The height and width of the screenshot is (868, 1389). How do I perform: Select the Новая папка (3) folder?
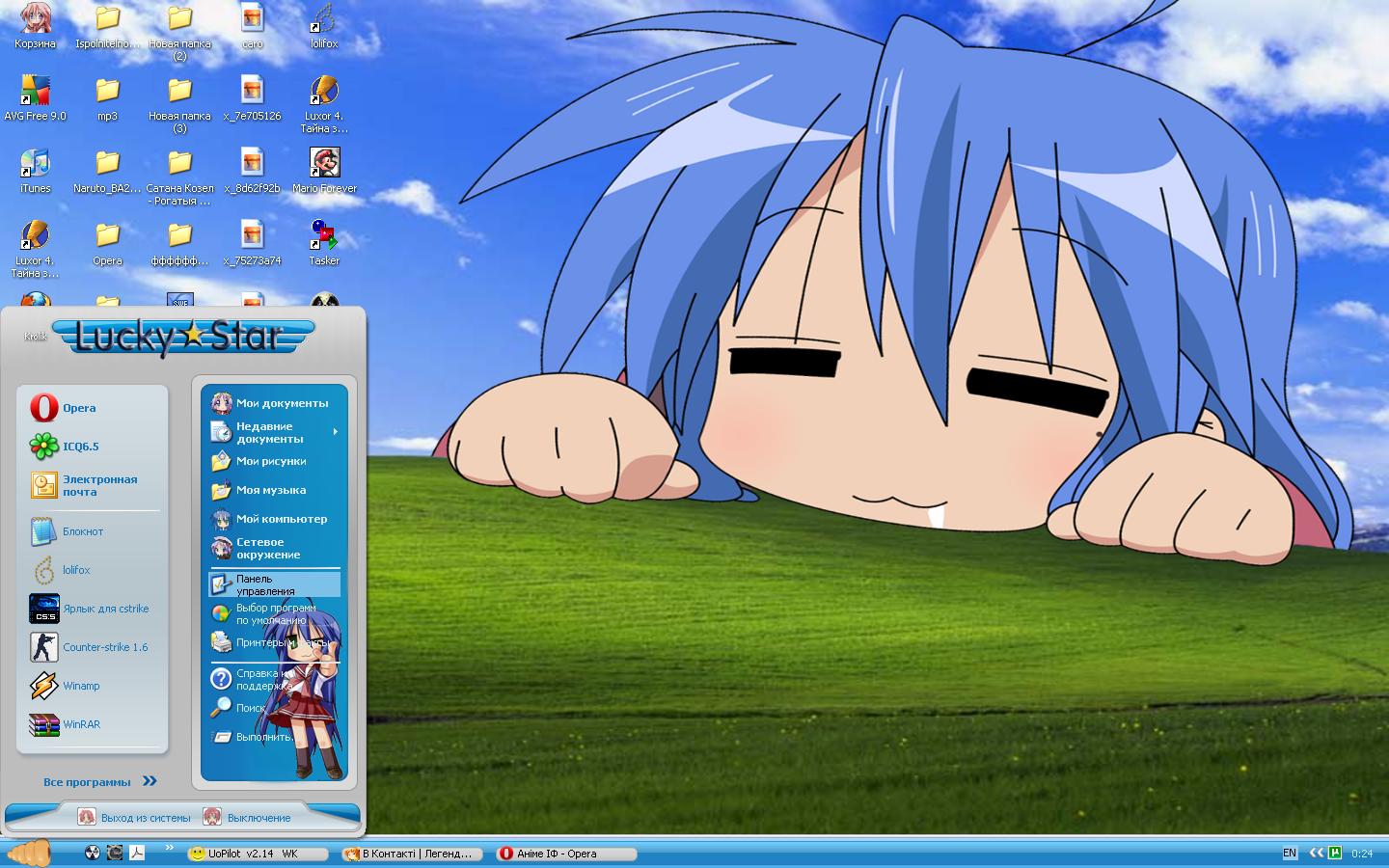(x=179, y=104)
